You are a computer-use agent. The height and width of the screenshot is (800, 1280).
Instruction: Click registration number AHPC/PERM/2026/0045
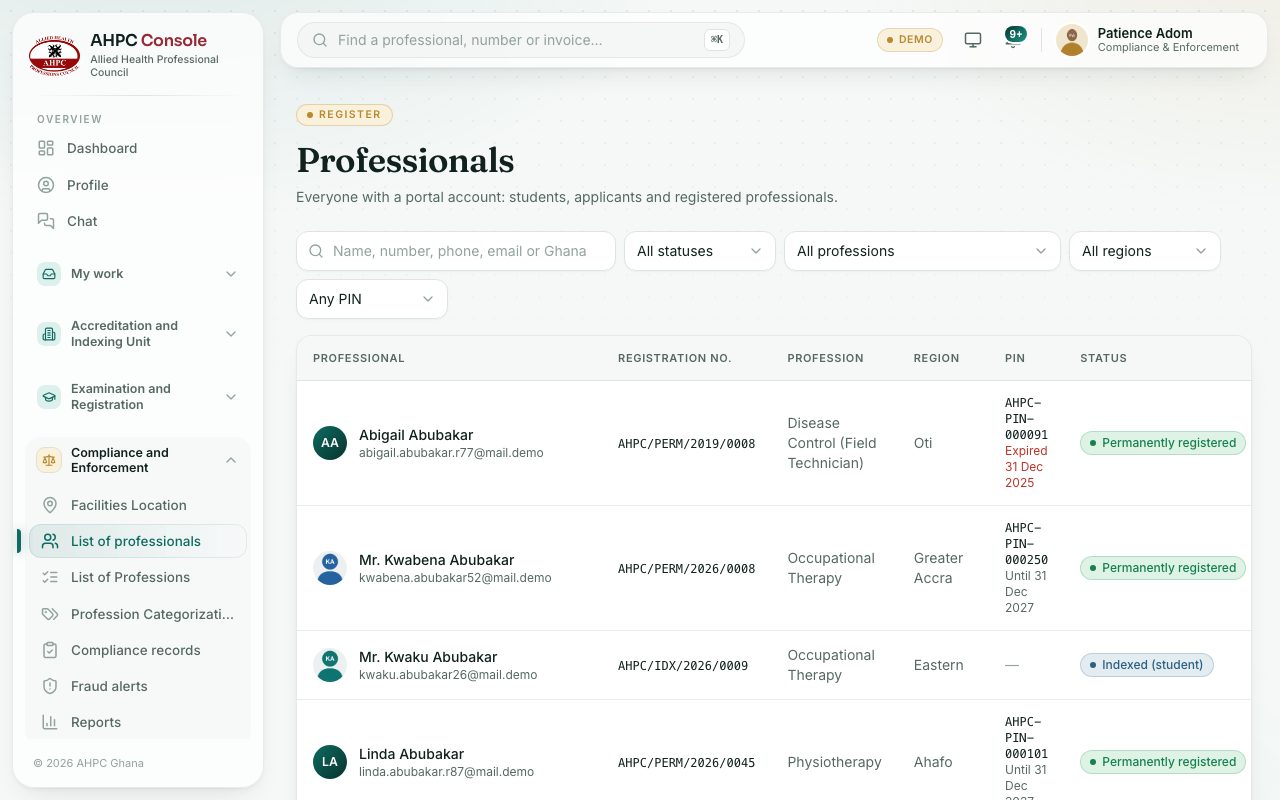coord(687,763)
